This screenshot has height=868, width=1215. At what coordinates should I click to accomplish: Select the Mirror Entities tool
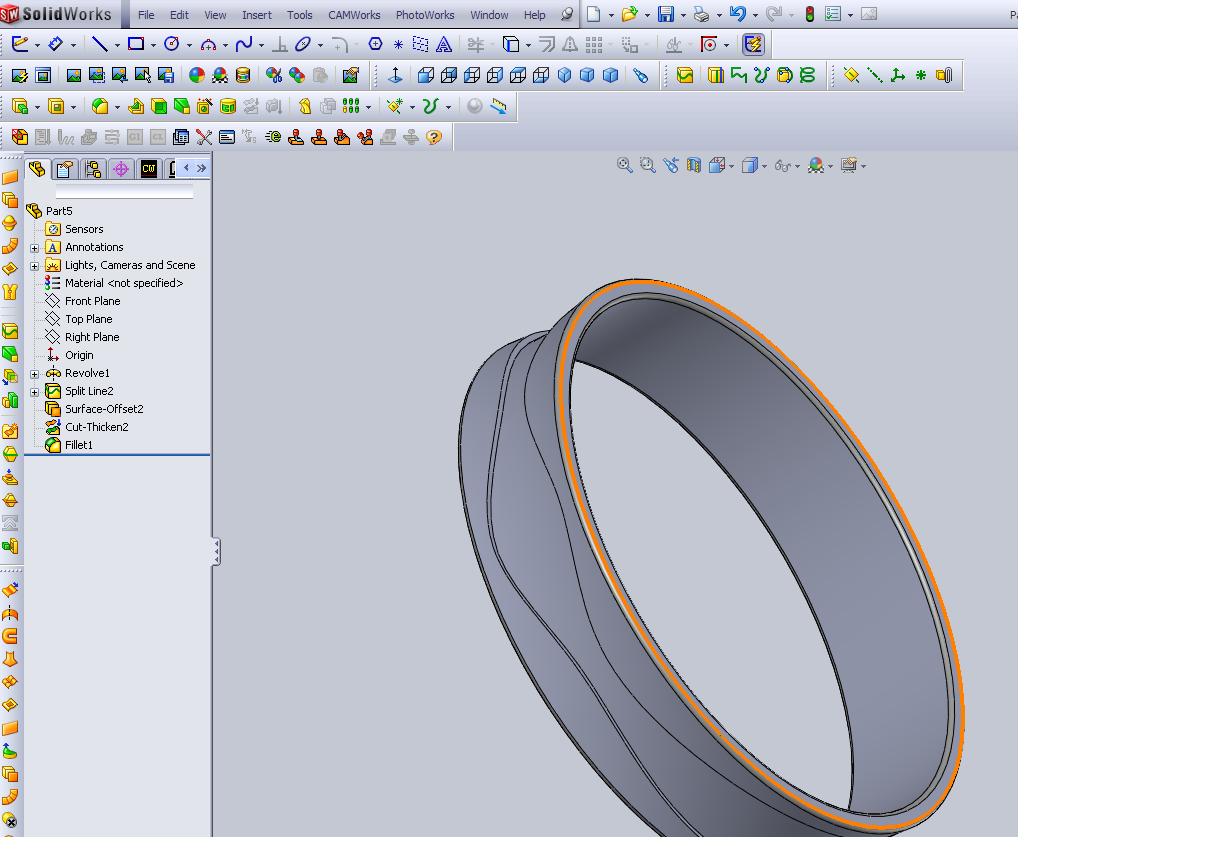pos(569,44)
